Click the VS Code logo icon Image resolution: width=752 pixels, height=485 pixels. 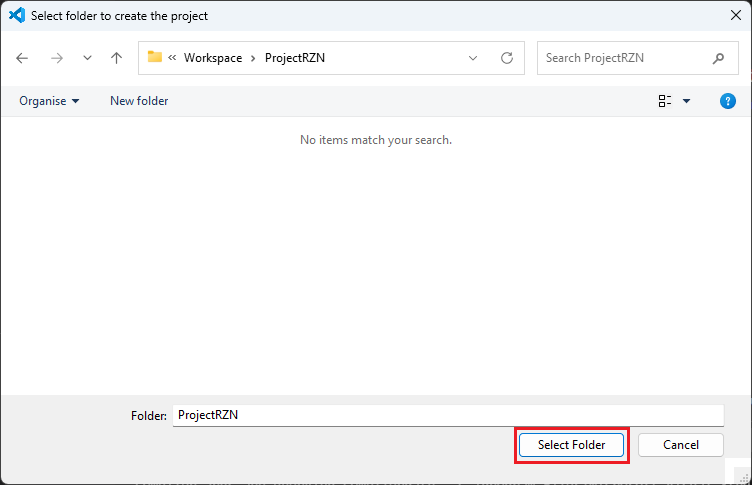[x=17, y=15]
